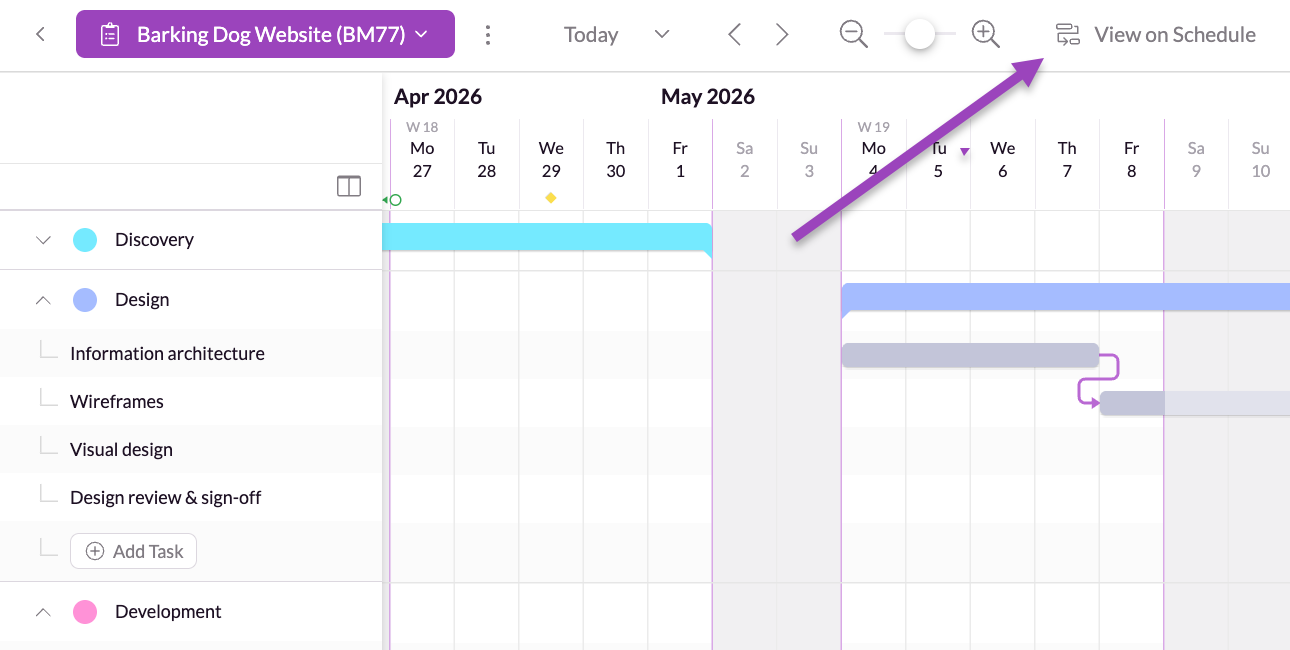Click the Add Task button
The image size is (1290, 650).
click(x=134, y=551)
